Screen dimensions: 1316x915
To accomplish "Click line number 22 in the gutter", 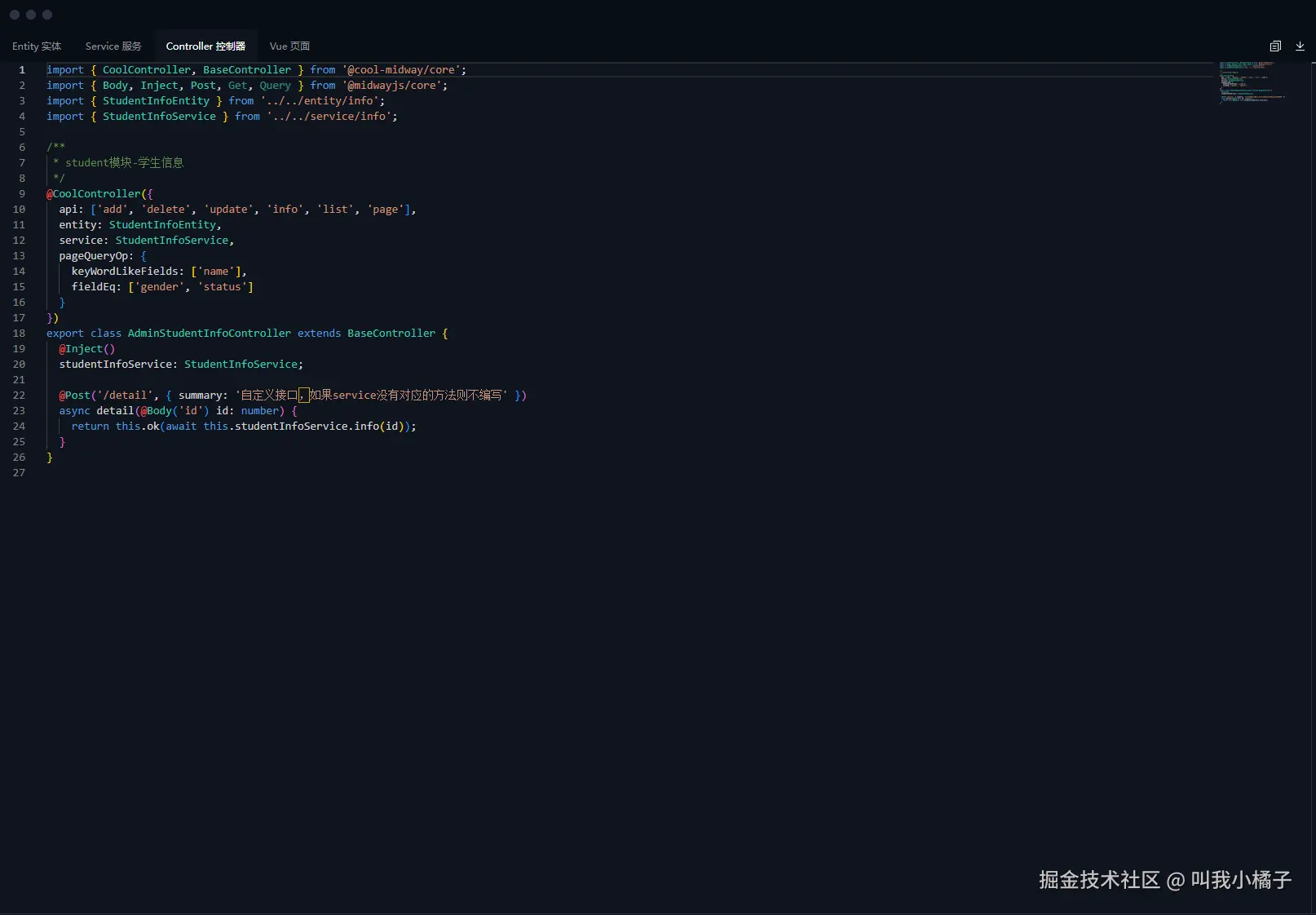I will (x=19, y=396).
